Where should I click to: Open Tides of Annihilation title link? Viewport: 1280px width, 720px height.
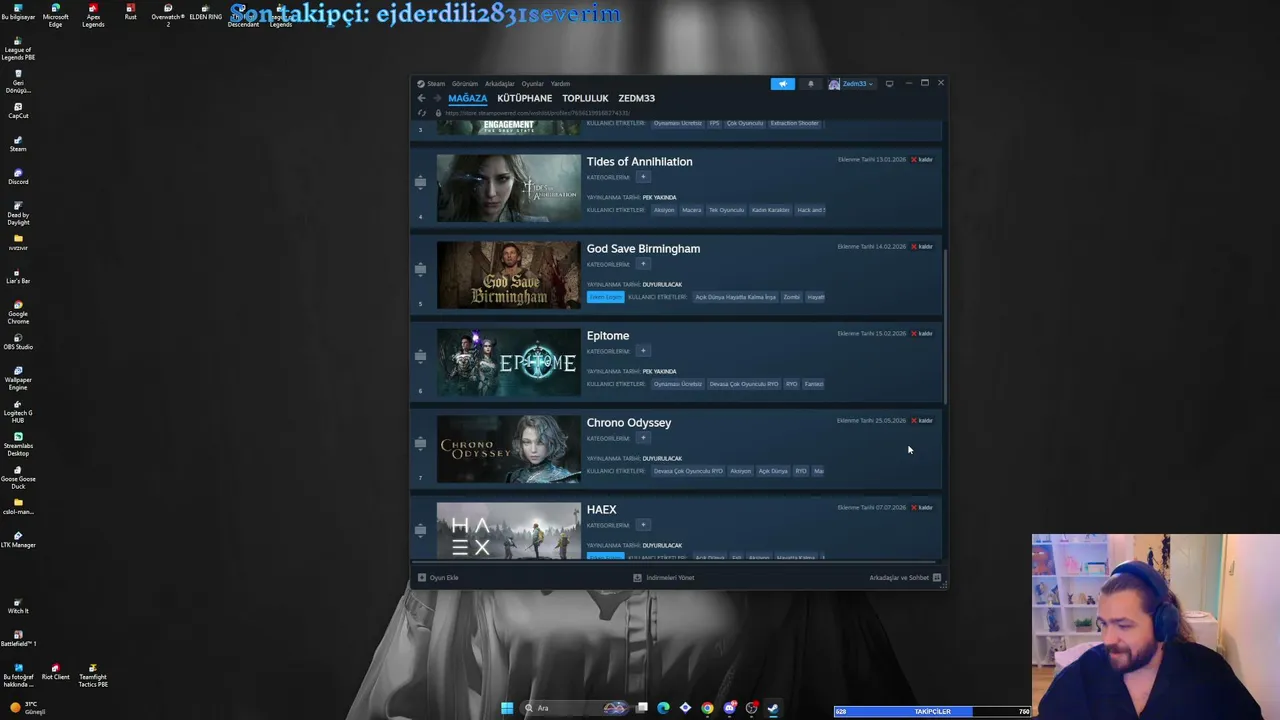pos(639,162)
